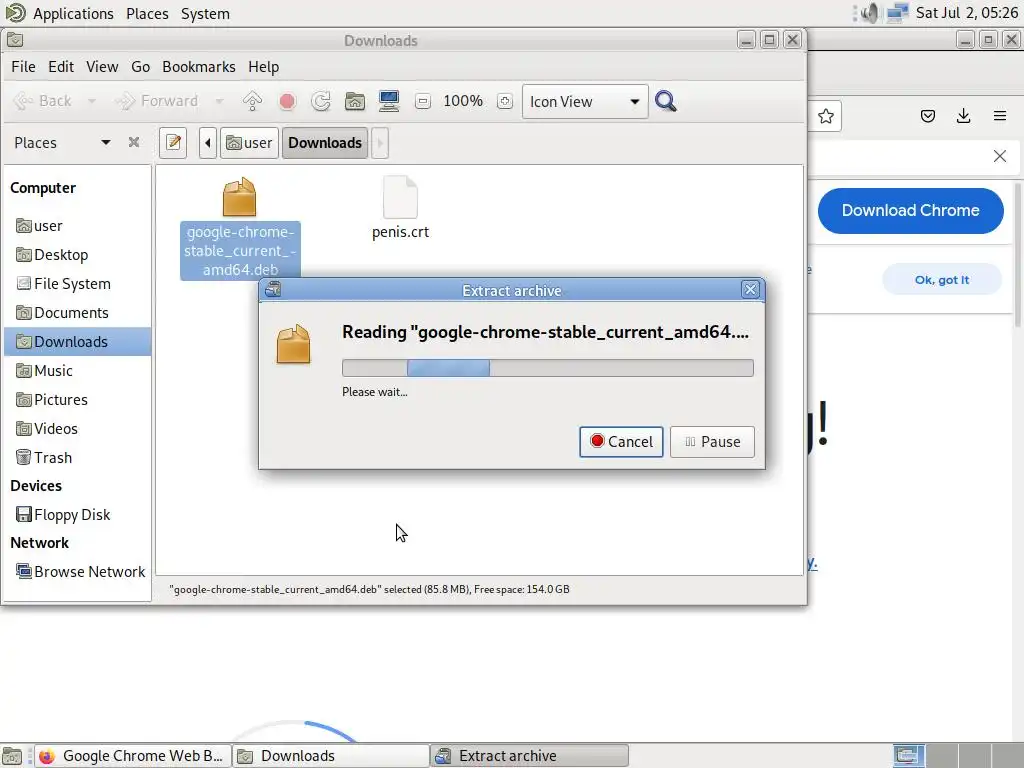Open the Edit menu

61,67
